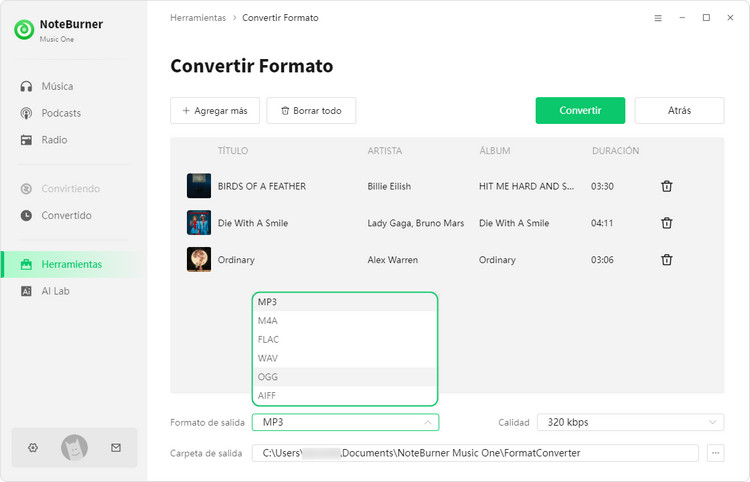Open the hamburger menu icon
This screenshot has width=750, height=482.
click(x=658, y=18)
